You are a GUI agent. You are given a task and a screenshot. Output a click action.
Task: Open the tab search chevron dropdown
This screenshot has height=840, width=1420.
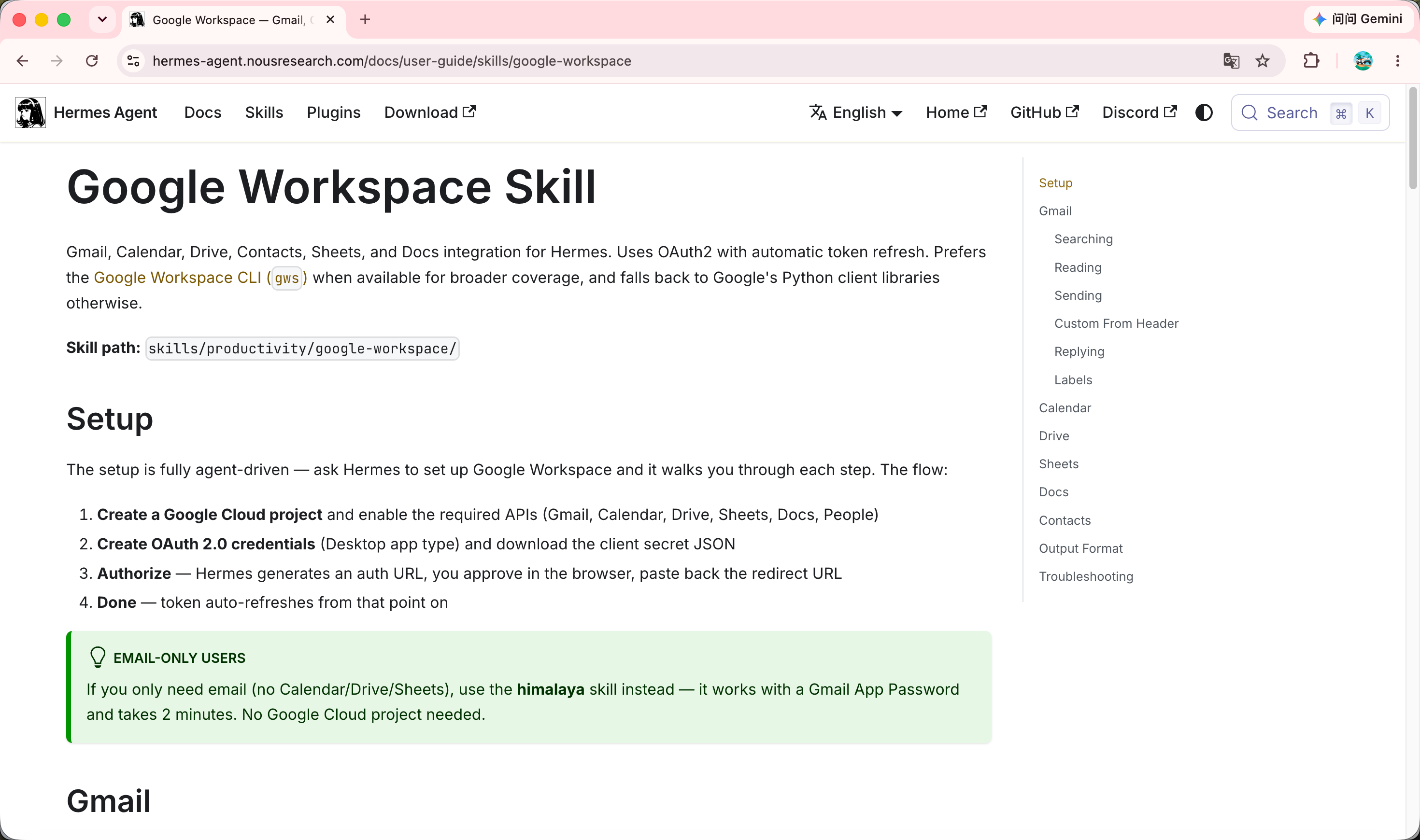point(102,19)
